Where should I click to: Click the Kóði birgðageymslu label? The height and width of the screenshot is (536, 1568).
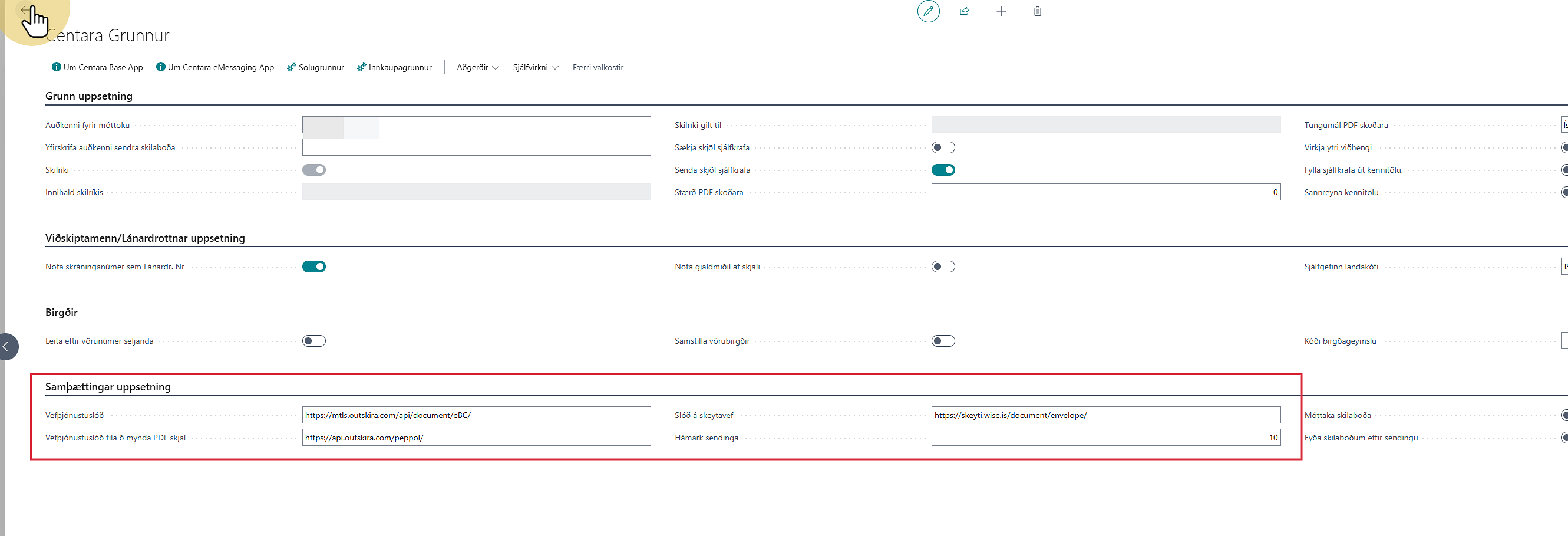tap(1340, 341)
